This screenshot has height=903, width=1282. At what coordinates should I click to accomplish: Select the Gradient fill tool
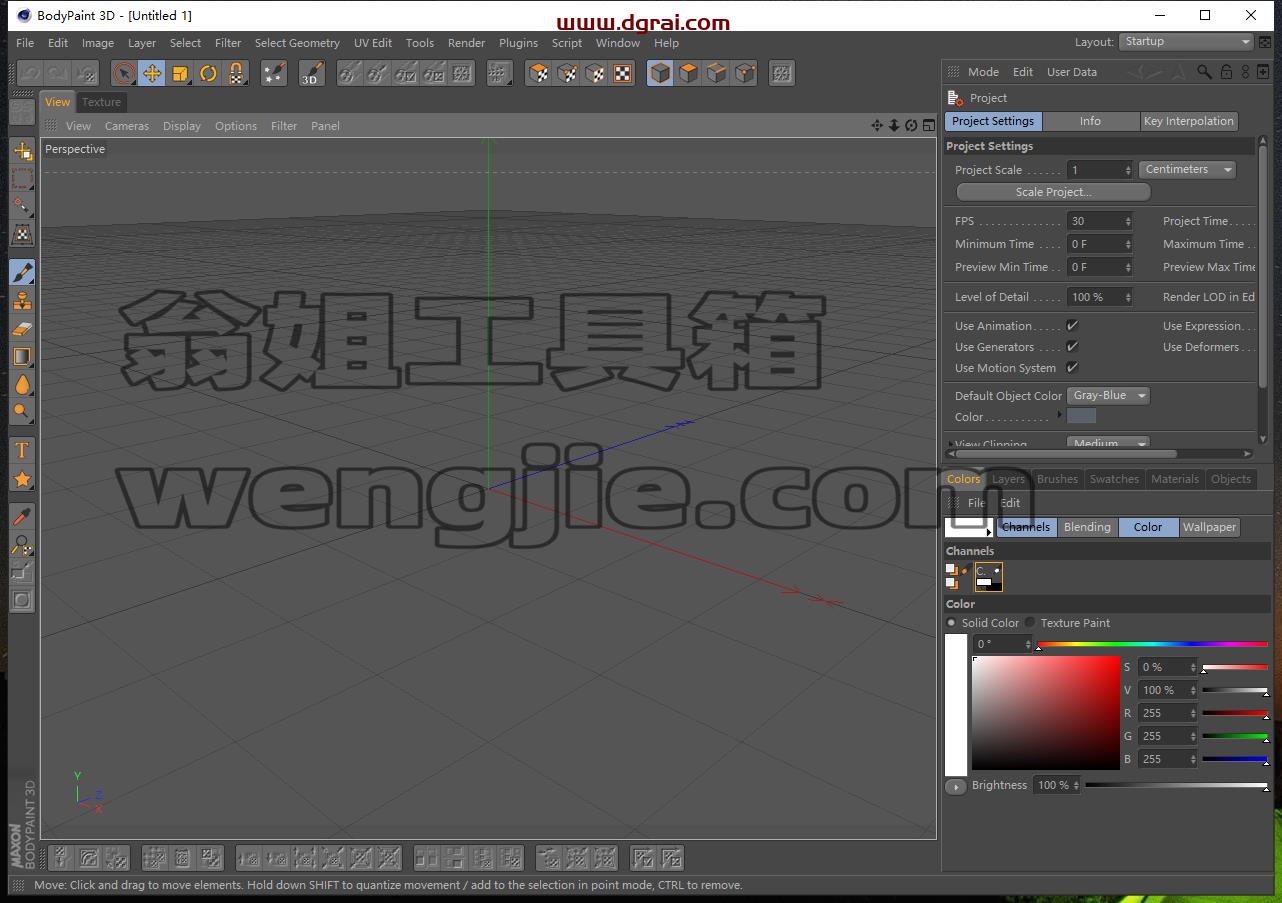click(x=22, y=356)
